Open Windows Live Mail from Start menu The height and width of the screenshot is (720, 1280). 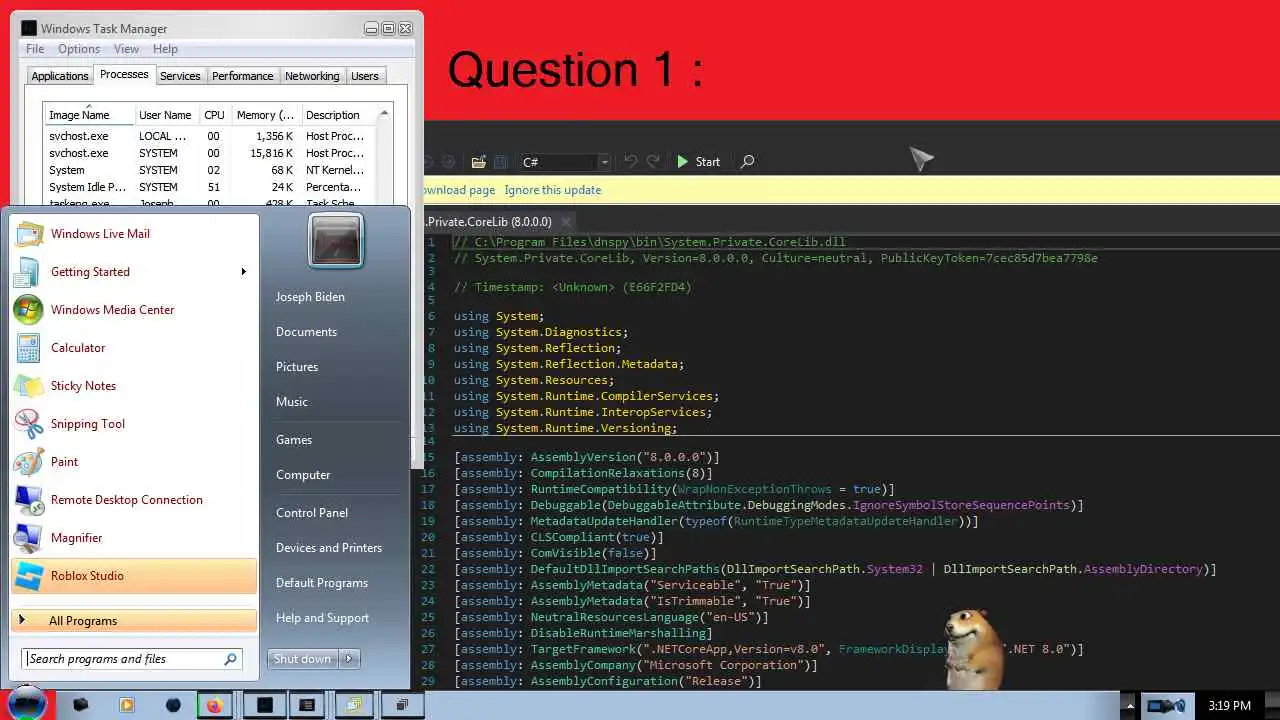pyautogui.click(x=134, y=234)
